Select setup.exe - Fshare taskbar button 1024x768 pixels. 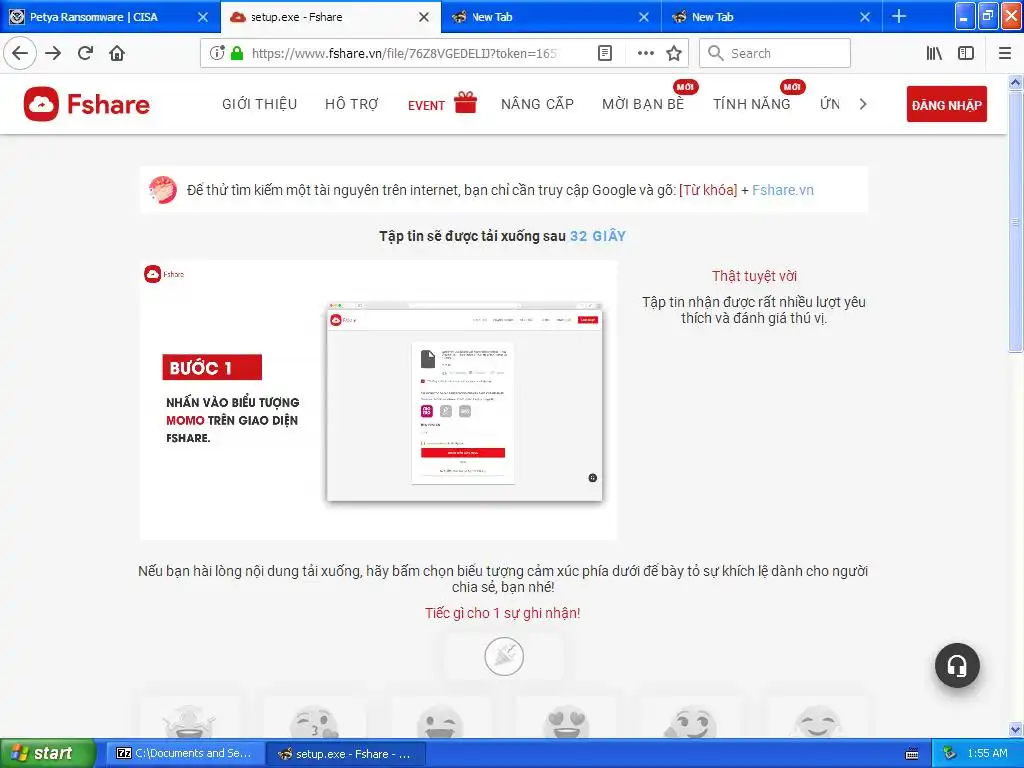click(347, 754)
